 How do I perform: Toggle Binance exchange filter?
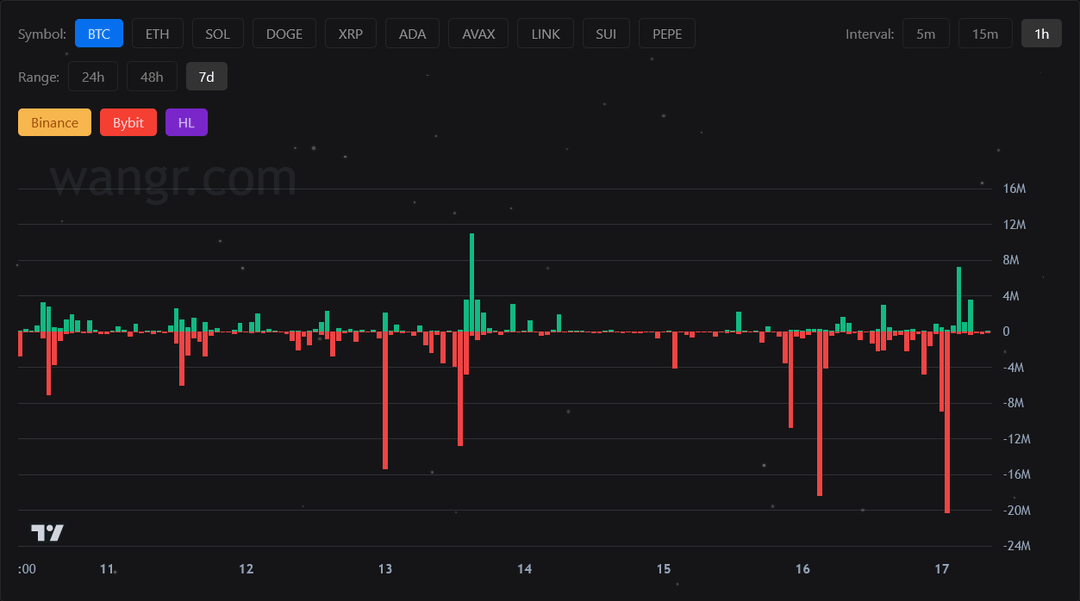(54, 123)
